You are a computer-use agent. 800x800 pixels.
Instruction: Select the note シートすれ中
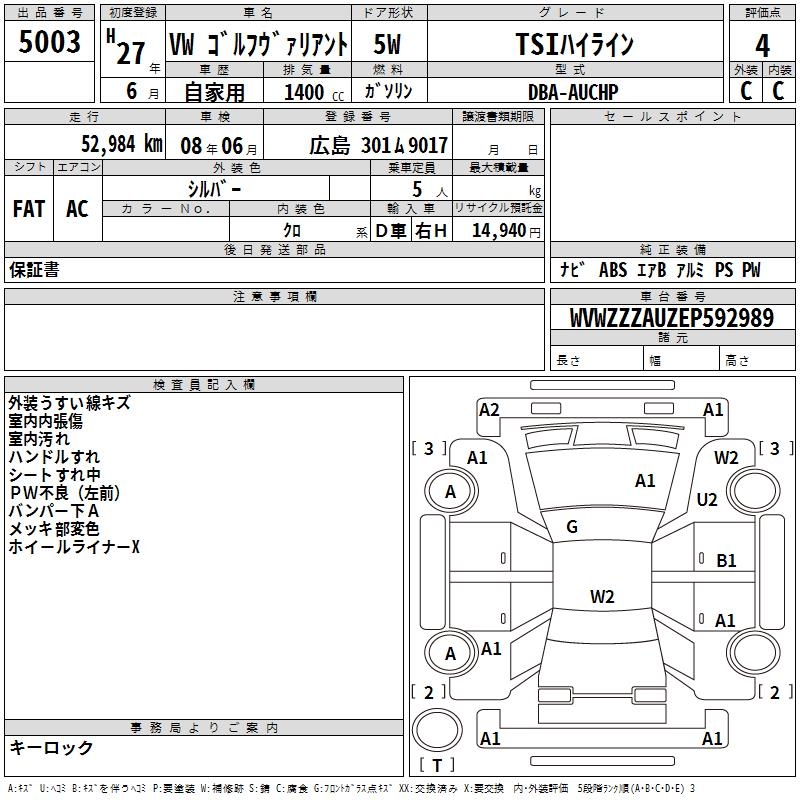[x=55, y=474]
